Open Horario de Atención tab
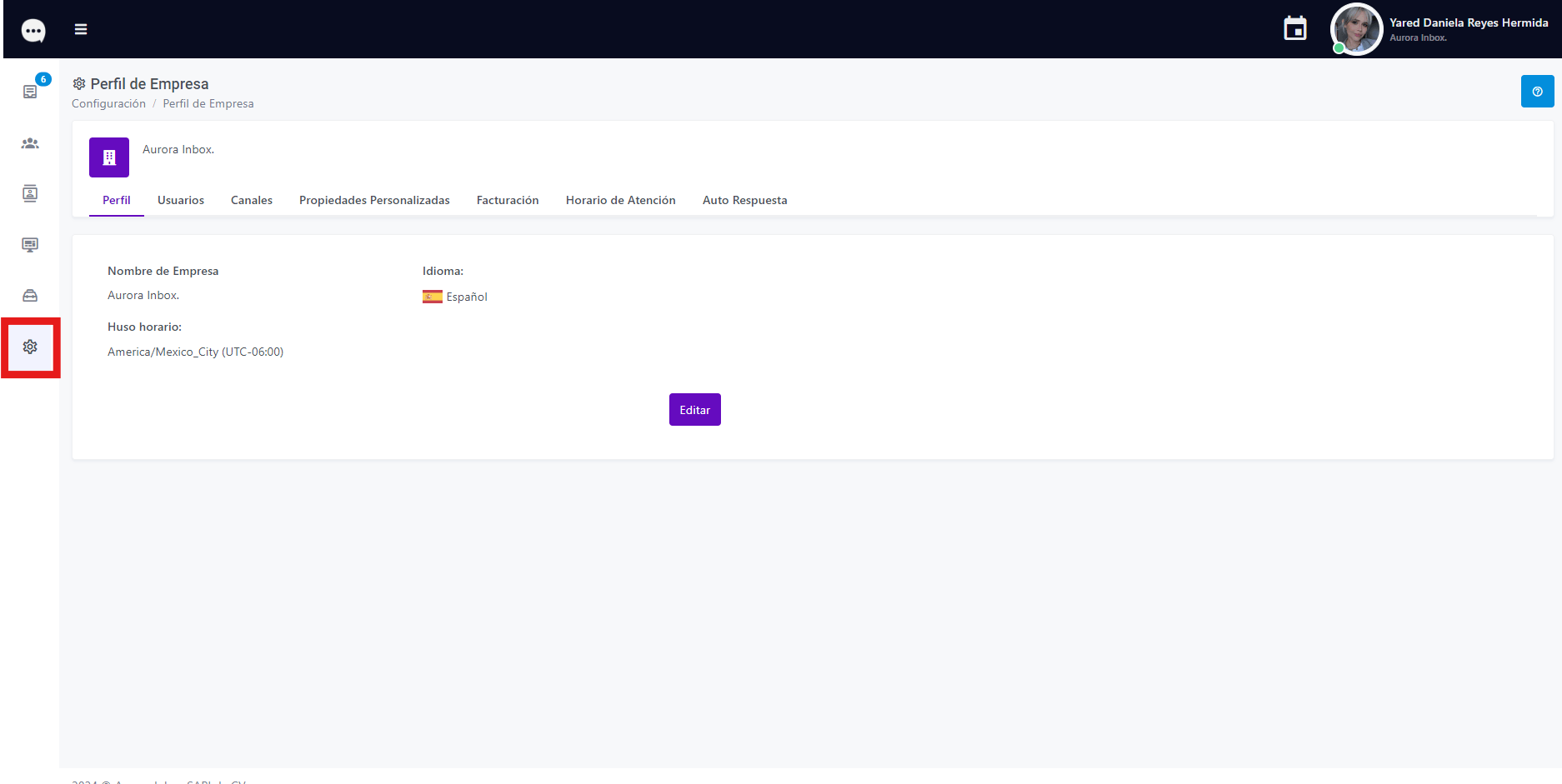 [x=621, y=200]
